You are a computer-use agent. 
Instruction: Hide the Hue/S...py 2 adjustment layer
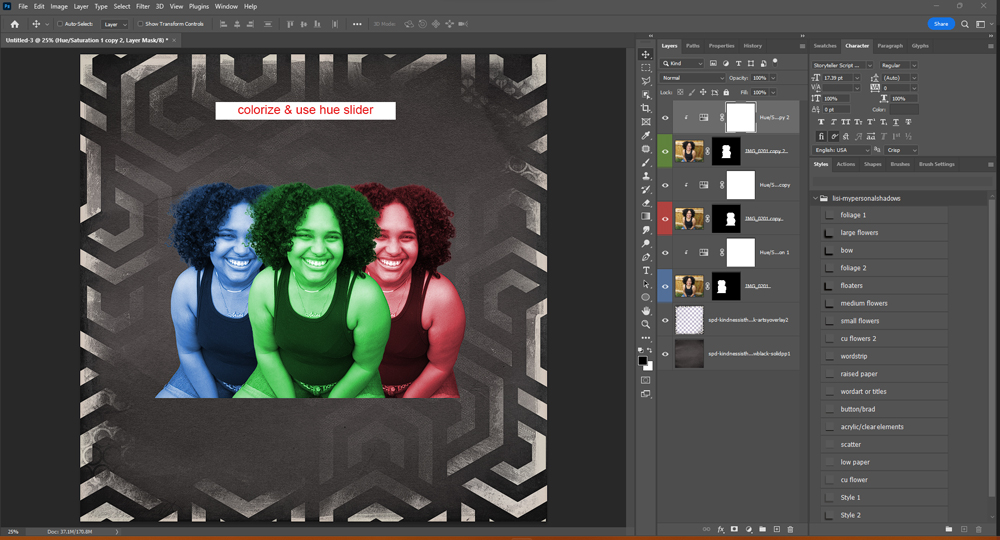pyautogui.click(x=665, y=118)
